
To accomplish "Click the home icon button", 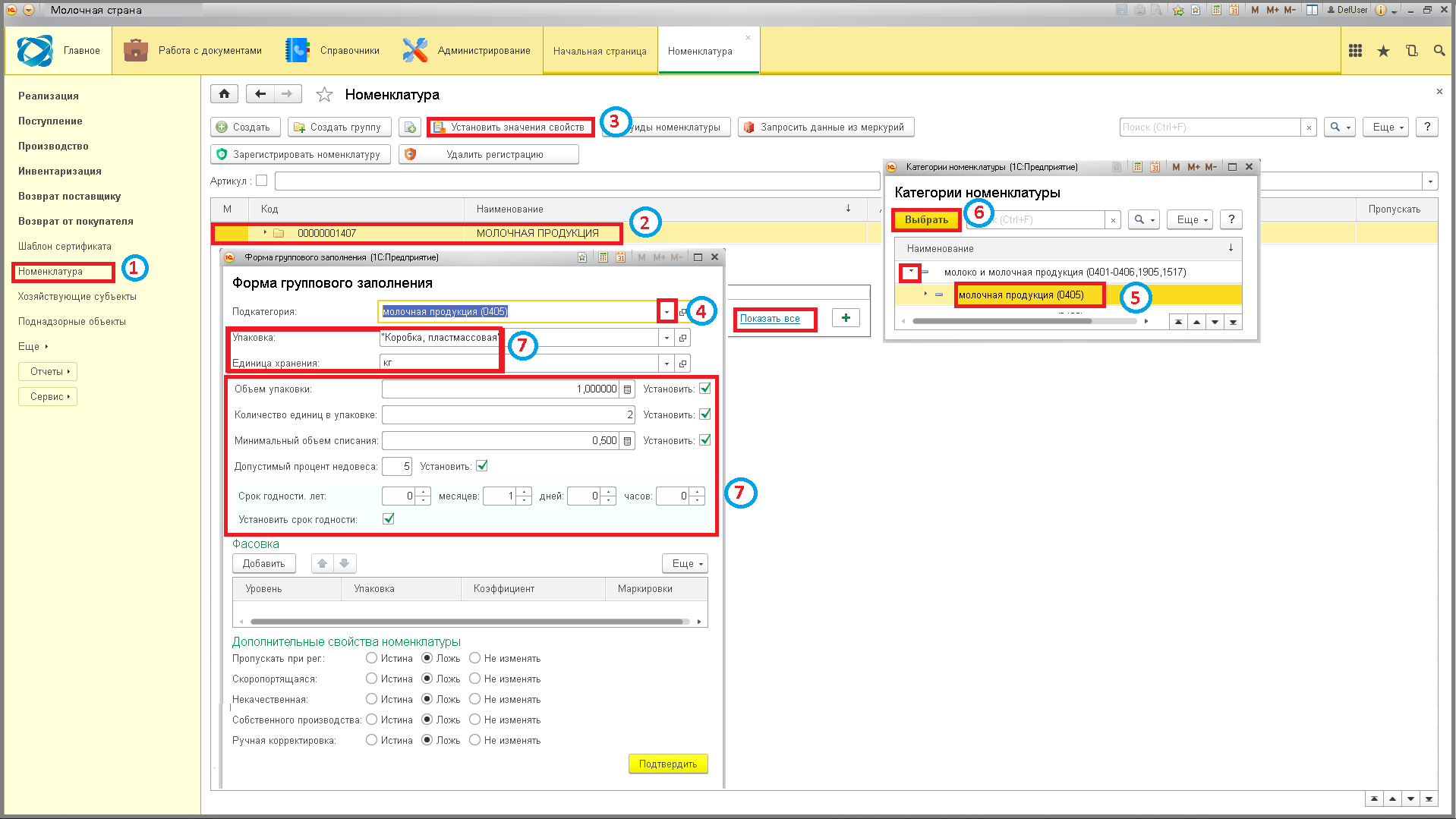I will tap(224, 94).
